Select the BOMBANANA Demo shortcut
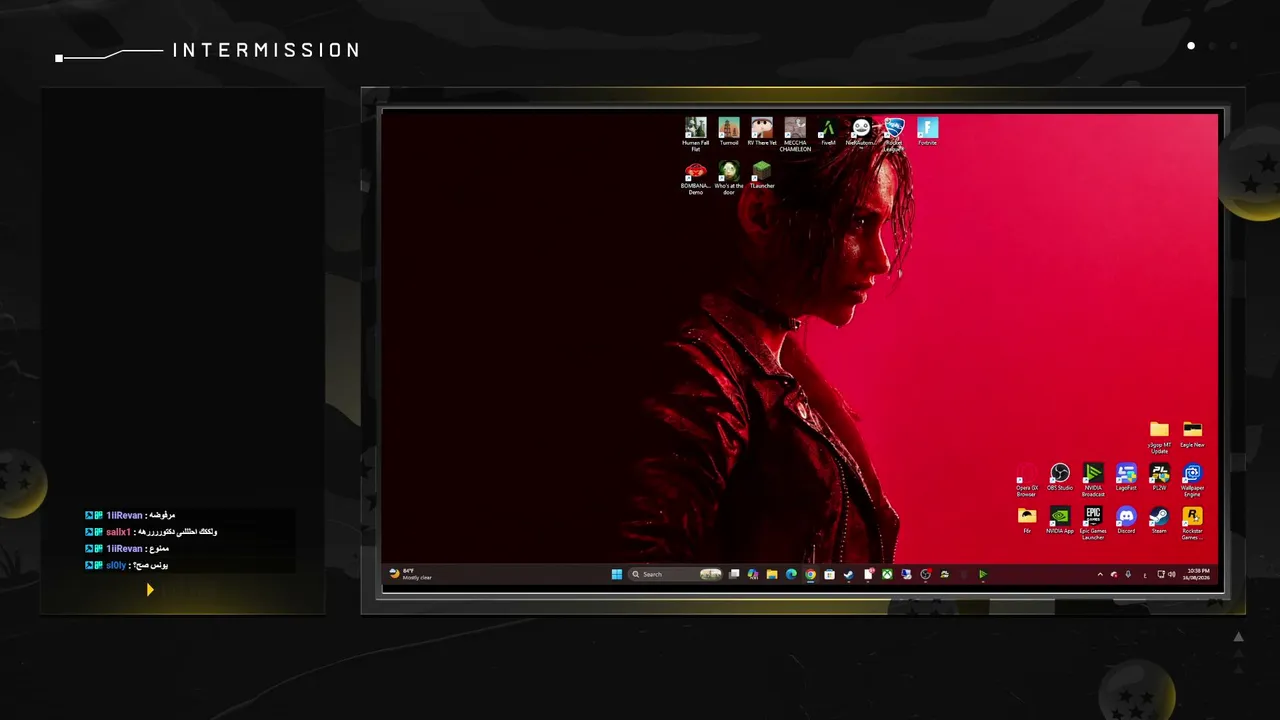The height and width of the screenshot is (720, 1280). point(696,178)
